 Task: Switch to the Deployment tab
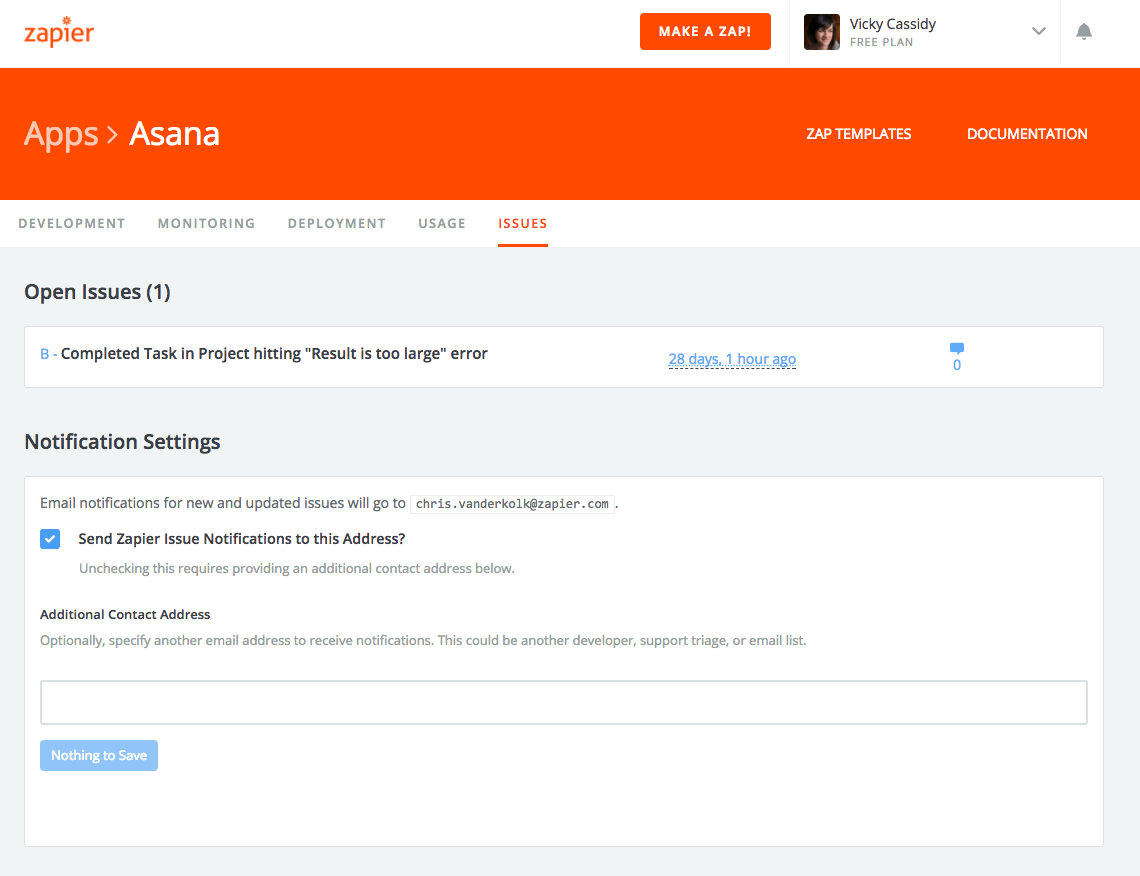pyautogui.click(x=337, y=223)
